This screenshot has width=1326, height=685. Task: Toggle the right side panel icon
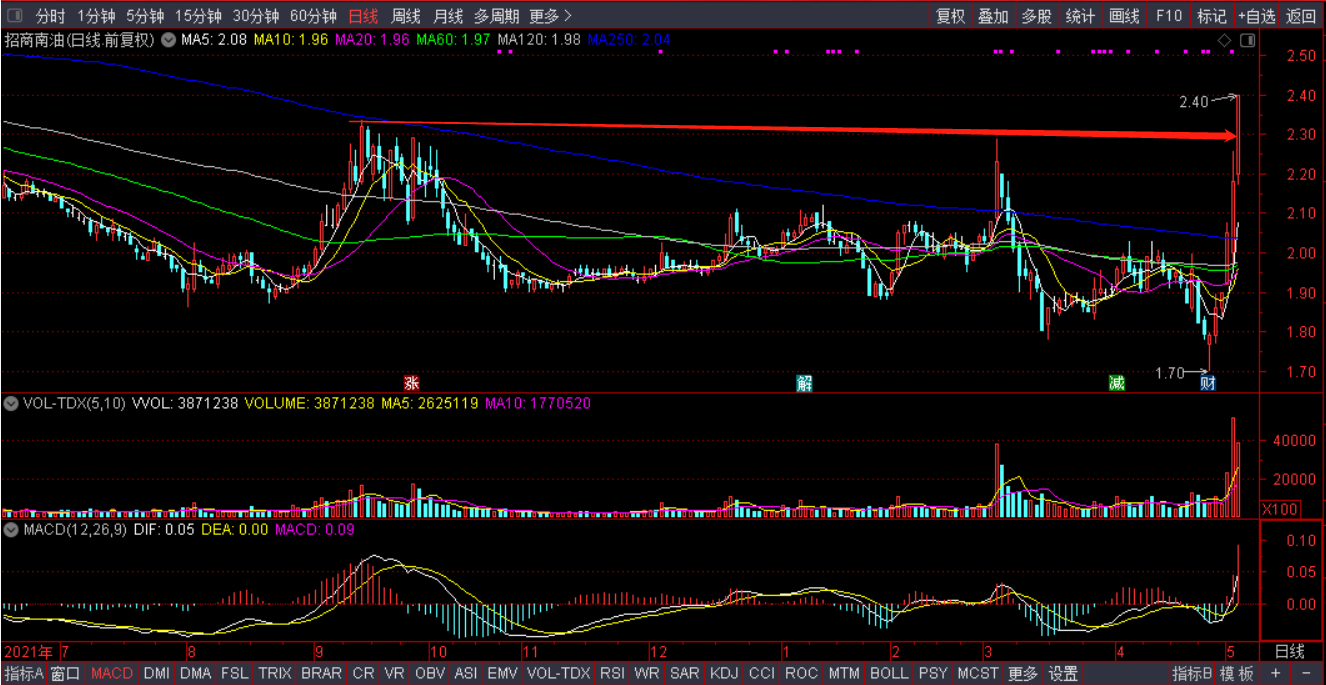(1246, 40)
